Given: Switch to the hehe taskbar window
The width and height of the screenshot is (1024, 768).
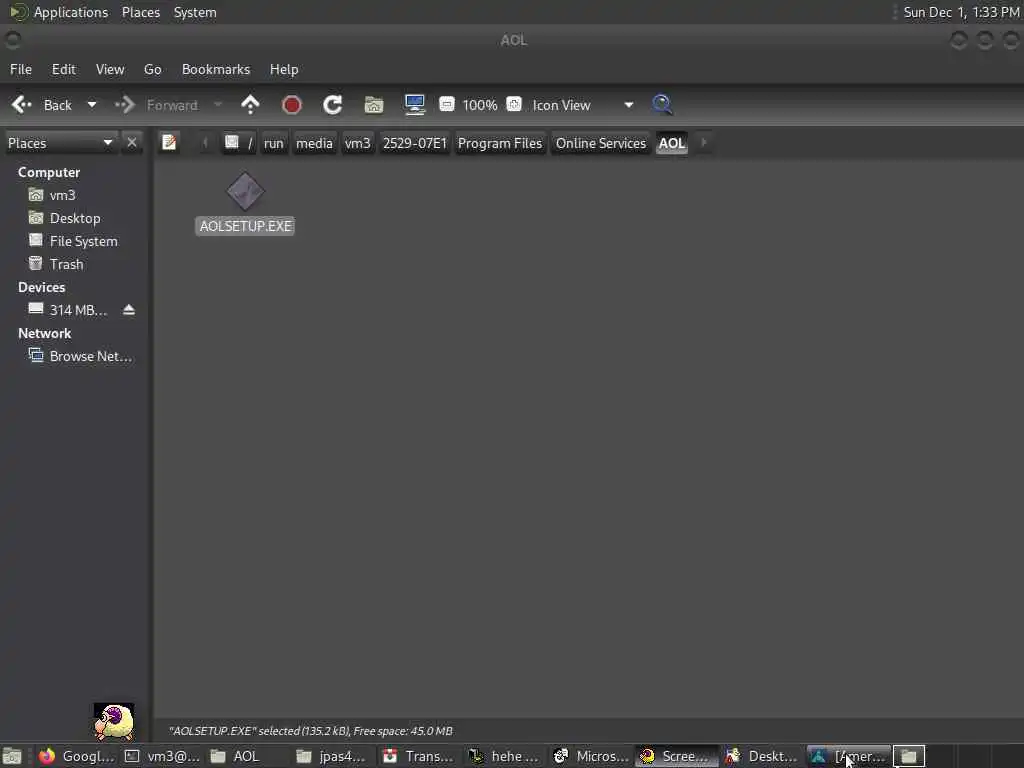Looking at the screenshot, I should click(506, 756).
